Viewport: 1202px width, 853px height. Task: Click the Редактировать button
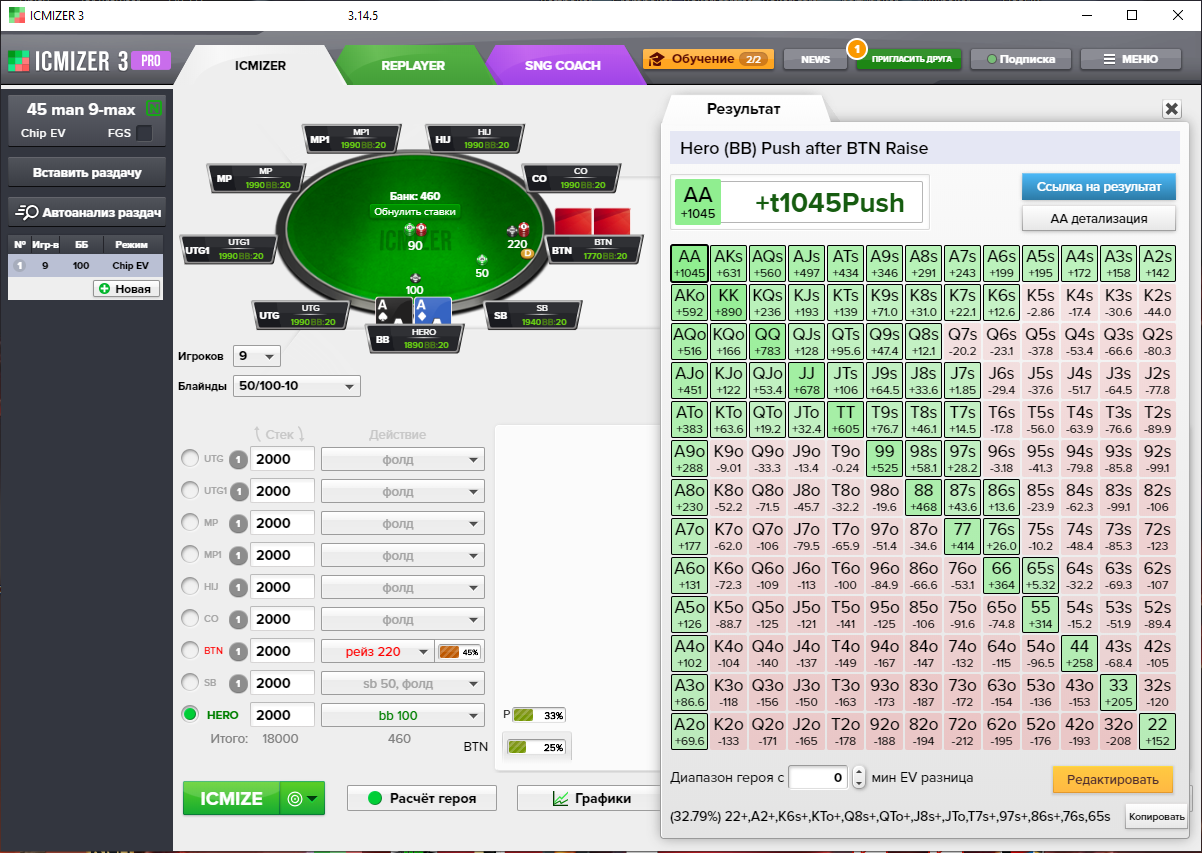(1112, 779)
